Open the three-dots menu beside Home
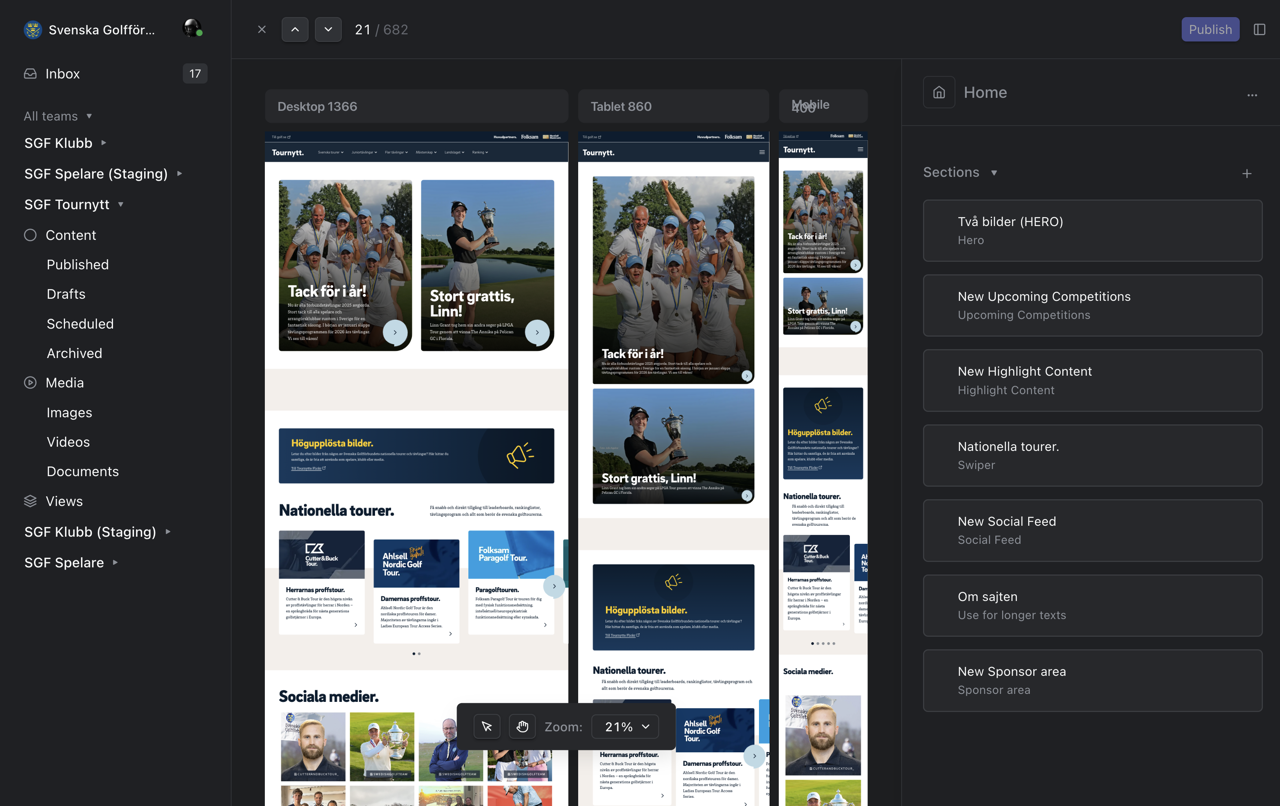This screenshot has width=1280, height=806. pyautogui.click(x=1252, y=95)
